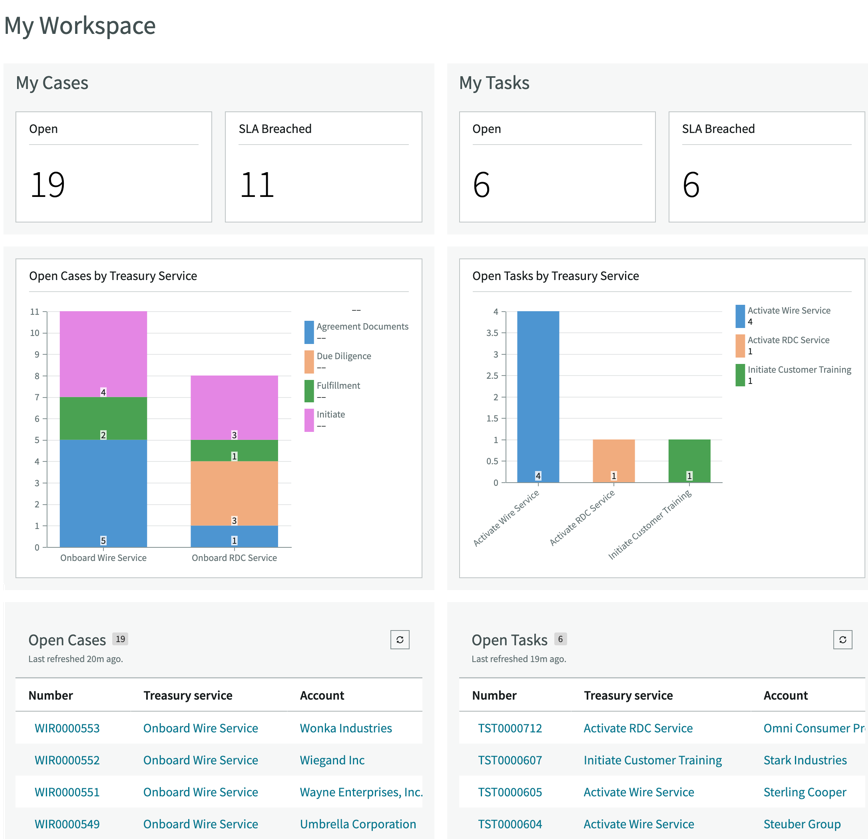Toggle Activate Wire Service legend swatch
Viewport: 868px width, 839px height.
tap(740, 316)
